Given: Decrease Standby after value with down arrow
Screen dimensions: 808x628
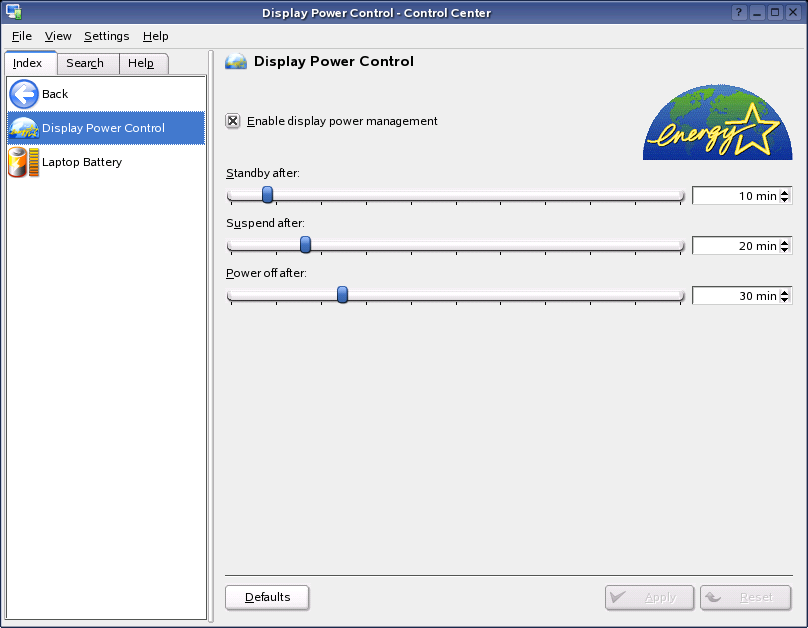Looking at the screenshot, I should click(x=784, y=199).
